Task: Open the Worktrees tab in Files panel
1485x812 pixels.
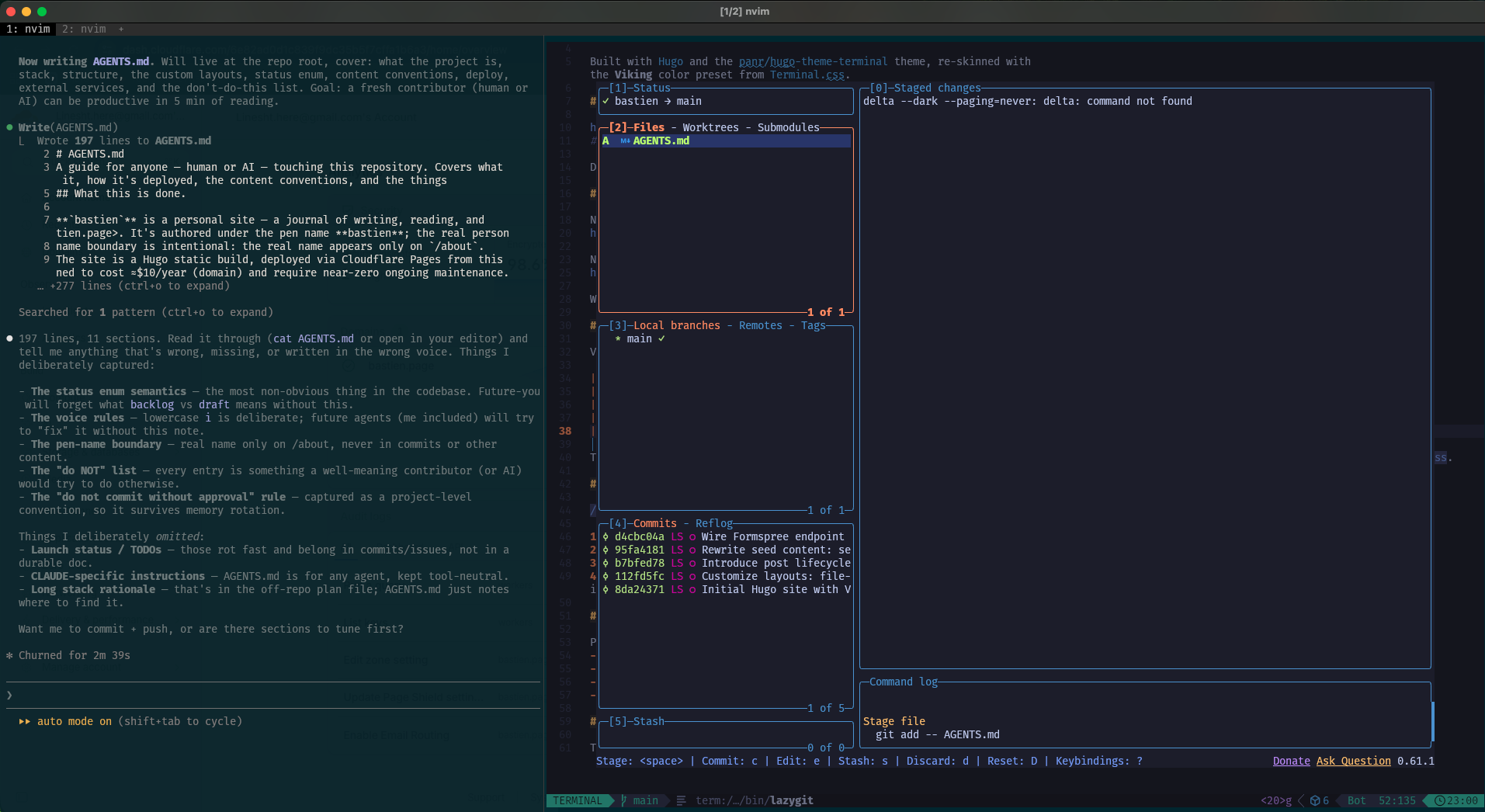Action: tap(710, 127)
